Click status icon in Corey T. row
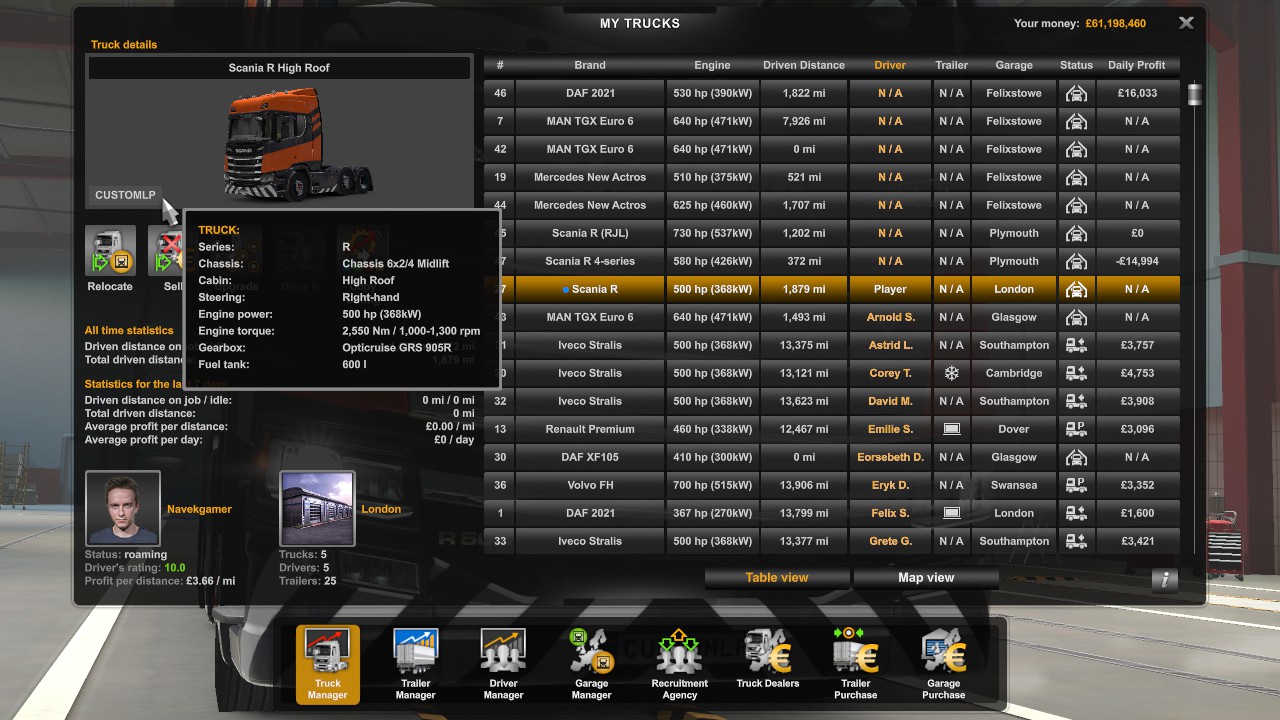Screen dimensions: 1280x720 tap(1076, 373)
